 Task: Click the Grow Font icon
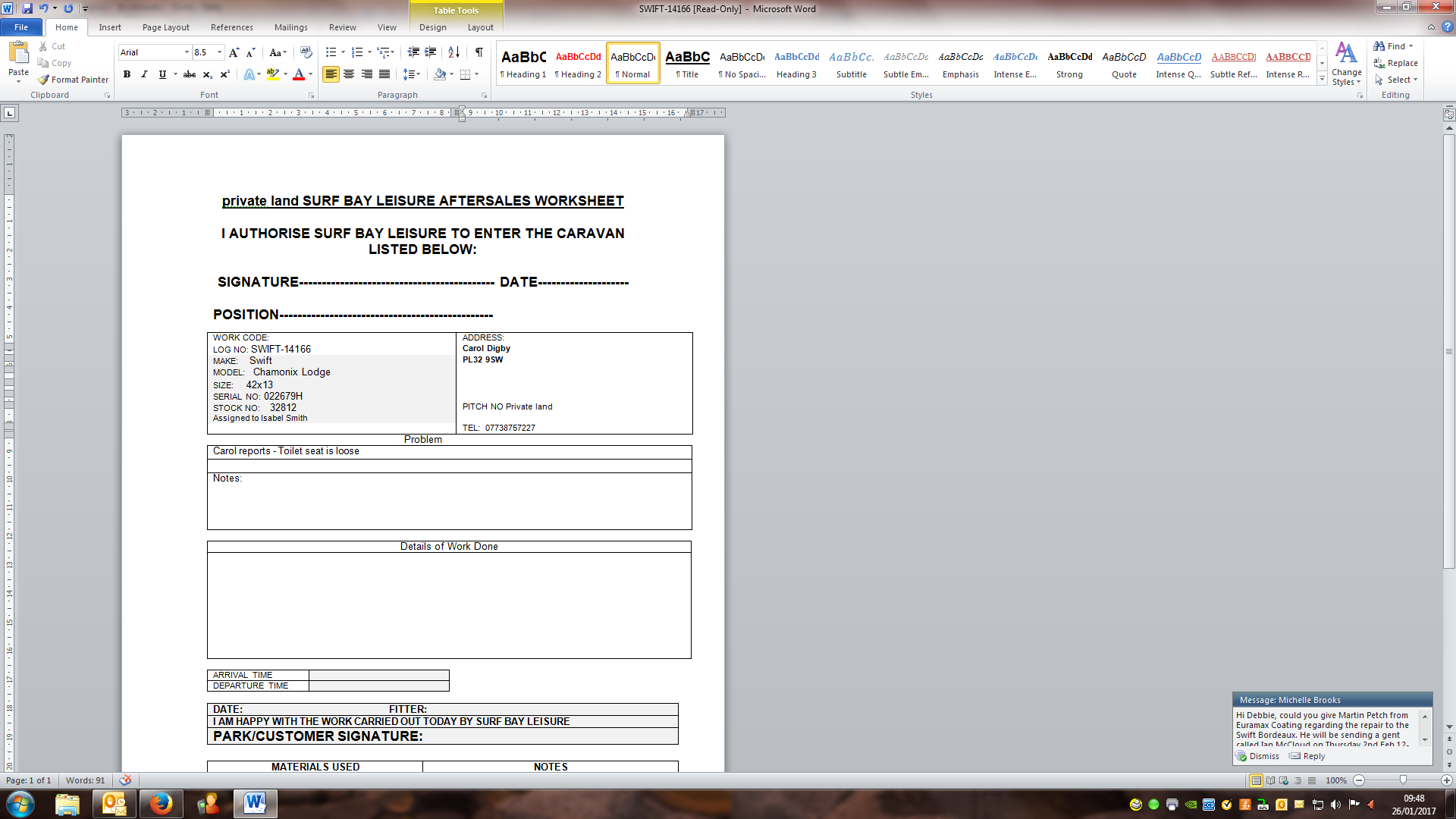pyautogui.click(x=234, y=52)
